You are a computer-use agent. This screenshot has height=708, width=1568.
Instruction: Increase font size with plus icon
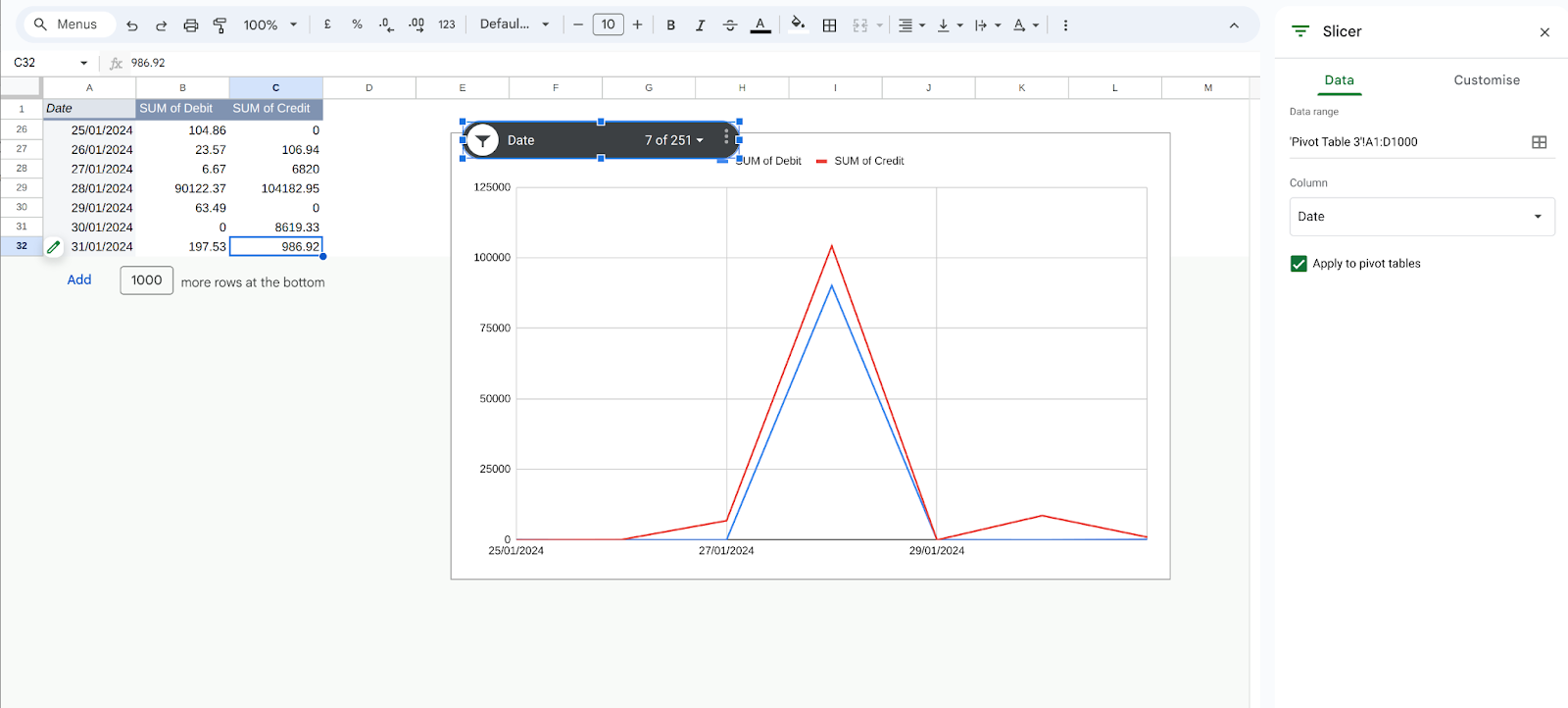click(638, 25)
